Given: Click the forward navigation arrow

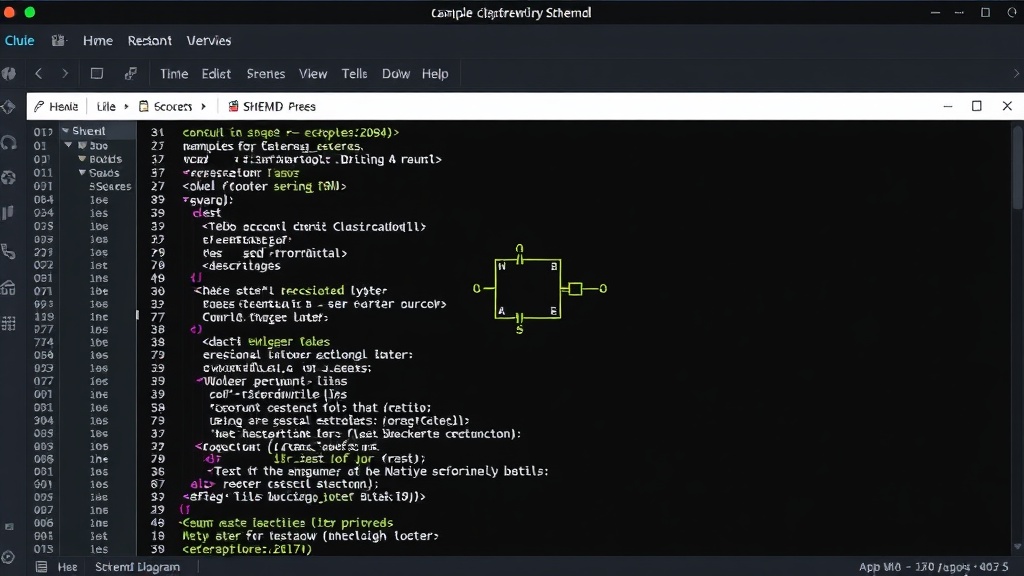Looking at the screenshot, I should 65,74.
